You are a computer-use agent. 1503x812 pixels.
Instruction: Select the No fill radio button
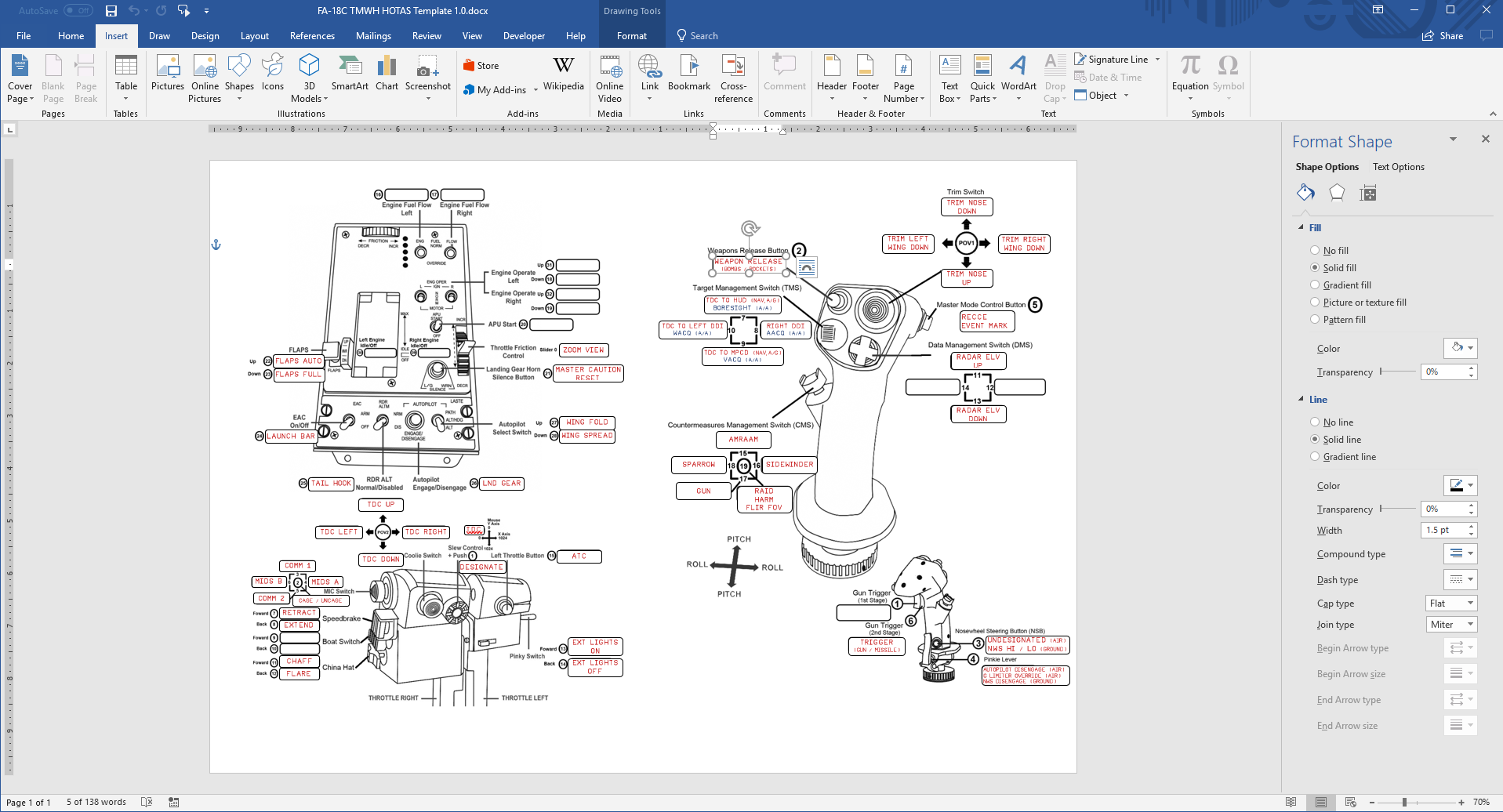(x=1315, y=251)
